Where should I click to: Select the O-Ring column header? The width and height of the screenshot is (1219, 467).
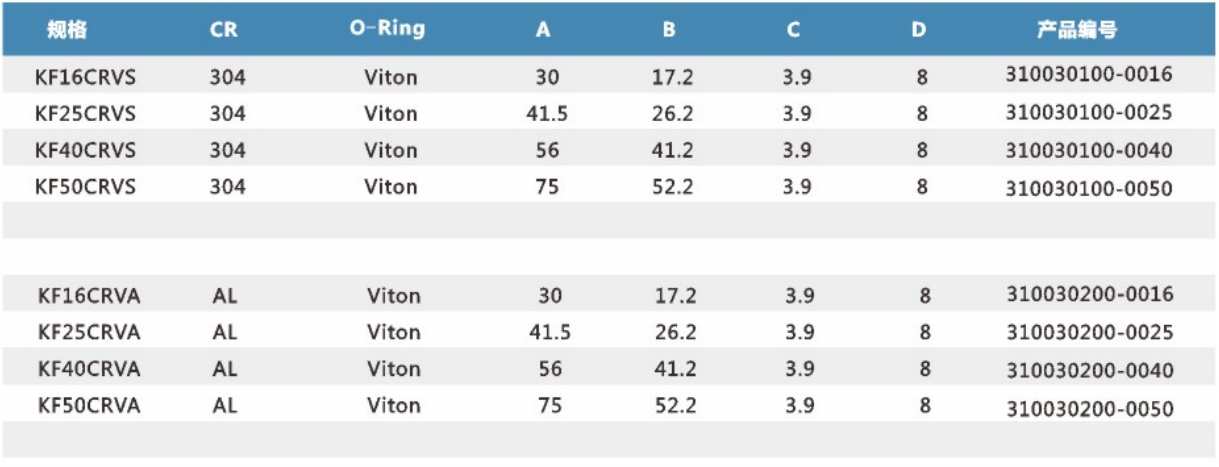click(387, 28)
